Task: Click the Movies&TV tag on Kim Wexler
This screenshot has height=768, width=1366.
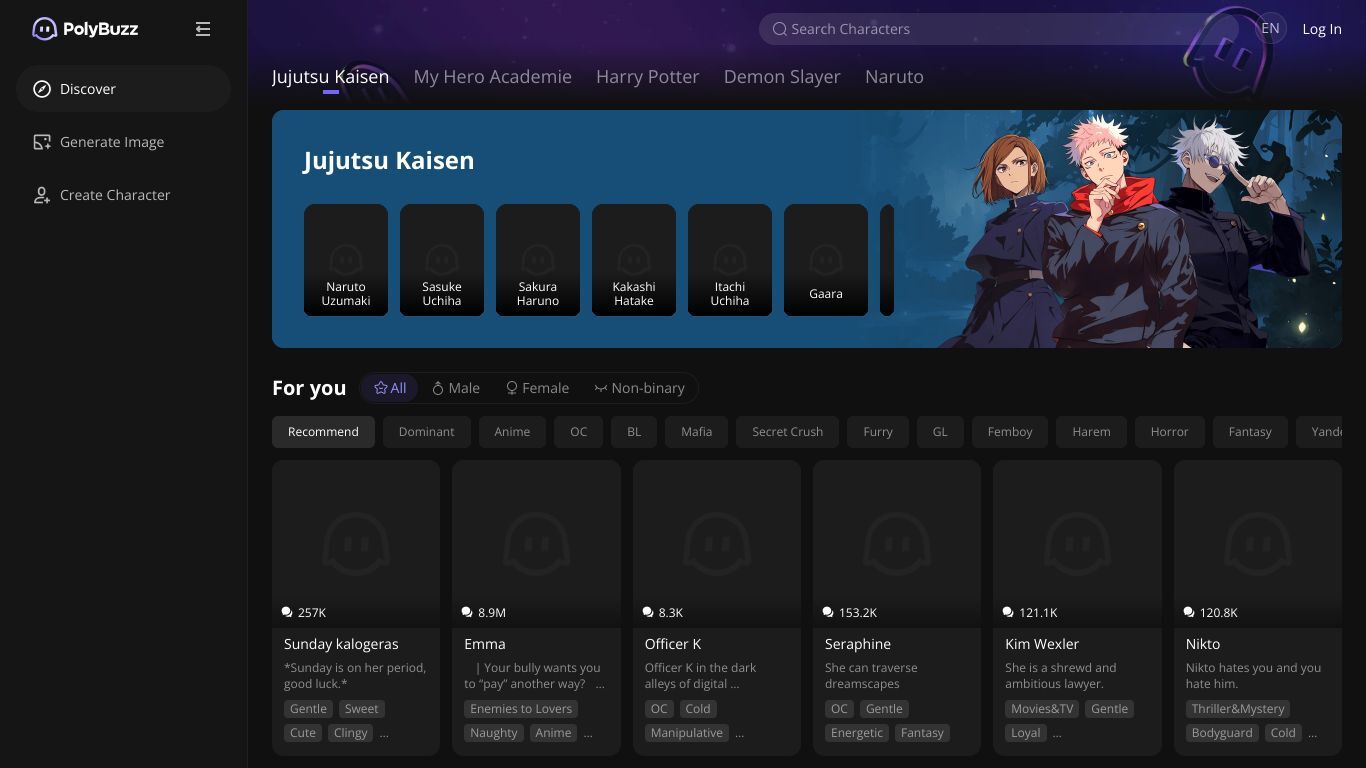Action: [x=1042, y=709]
